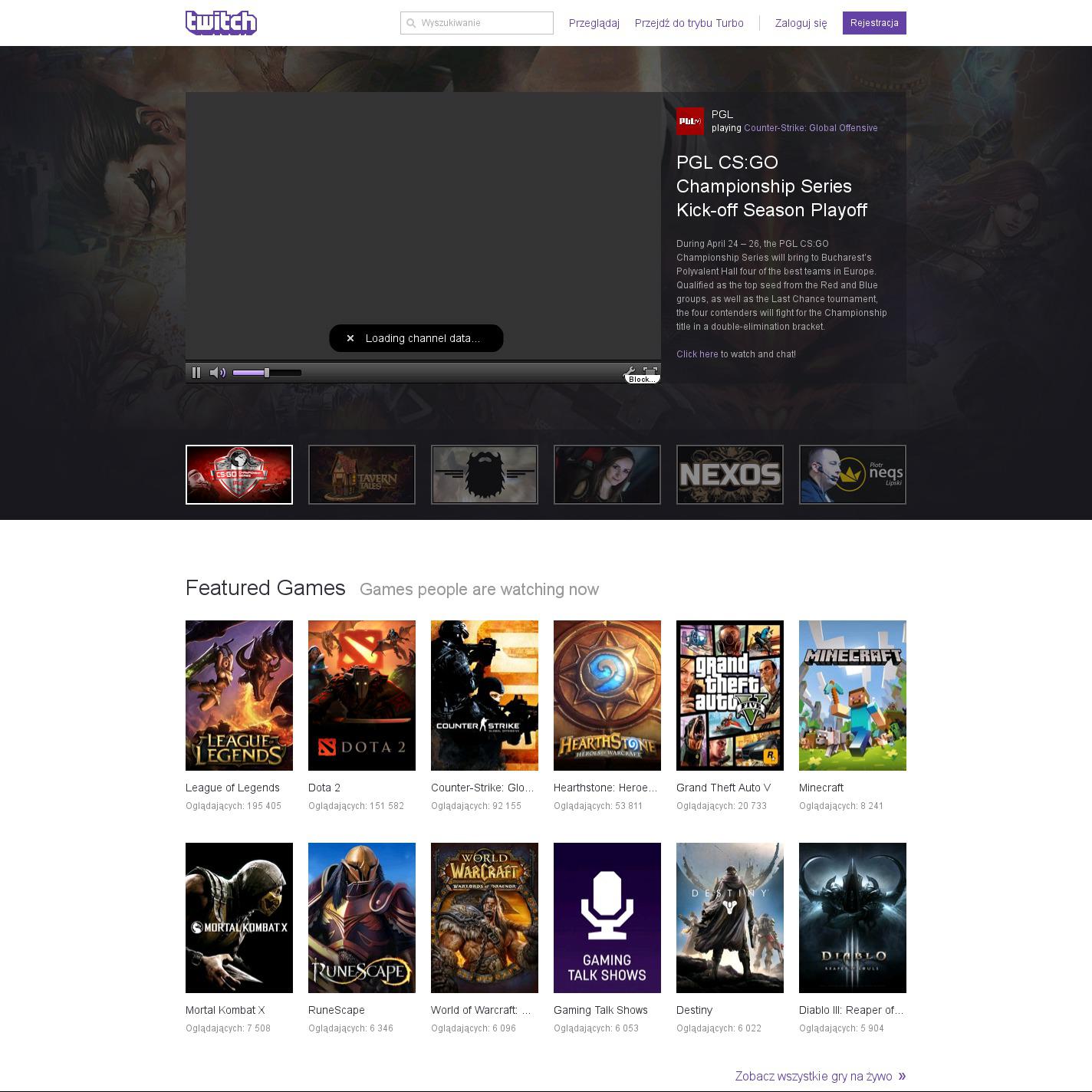Open the Gaming Talk Shows microphone tile

pos(607,917)
